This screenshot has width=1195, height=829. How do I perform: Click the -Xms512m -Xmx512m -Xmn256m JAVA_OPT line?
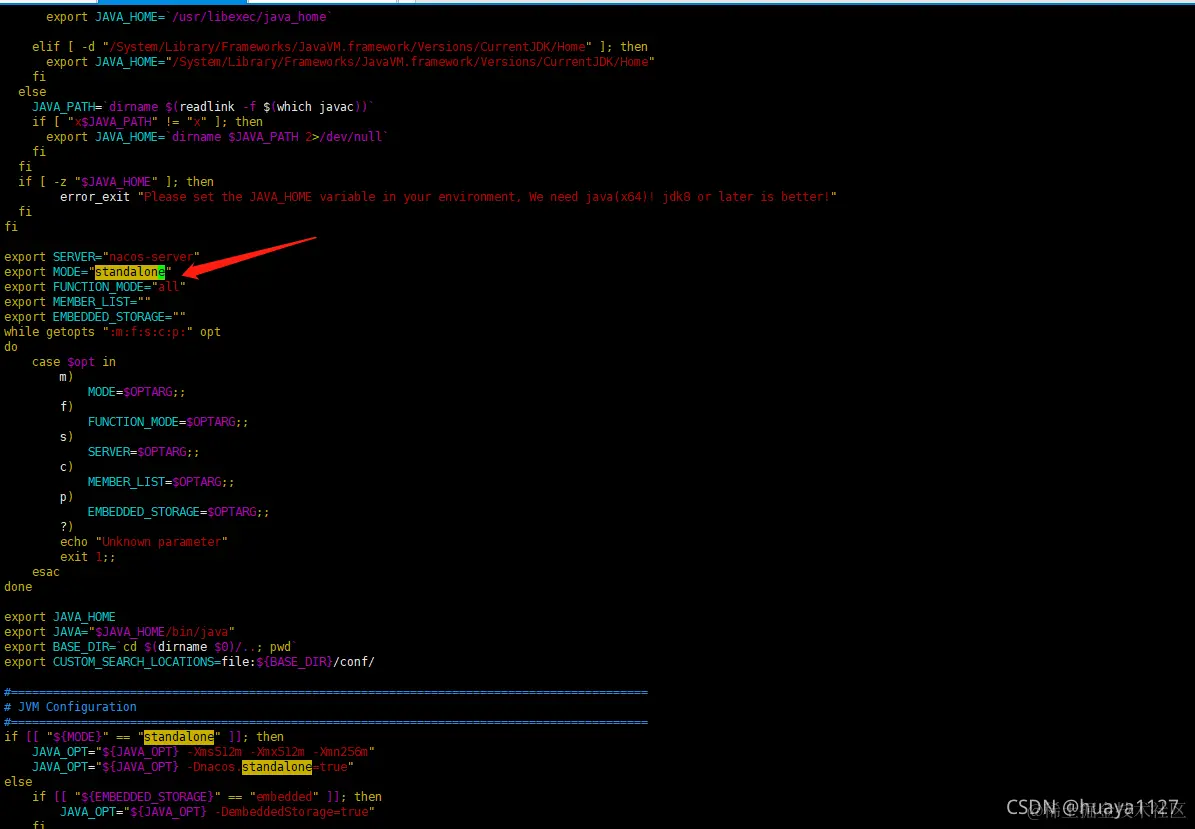pyautogui.click(x=203, y=752)
